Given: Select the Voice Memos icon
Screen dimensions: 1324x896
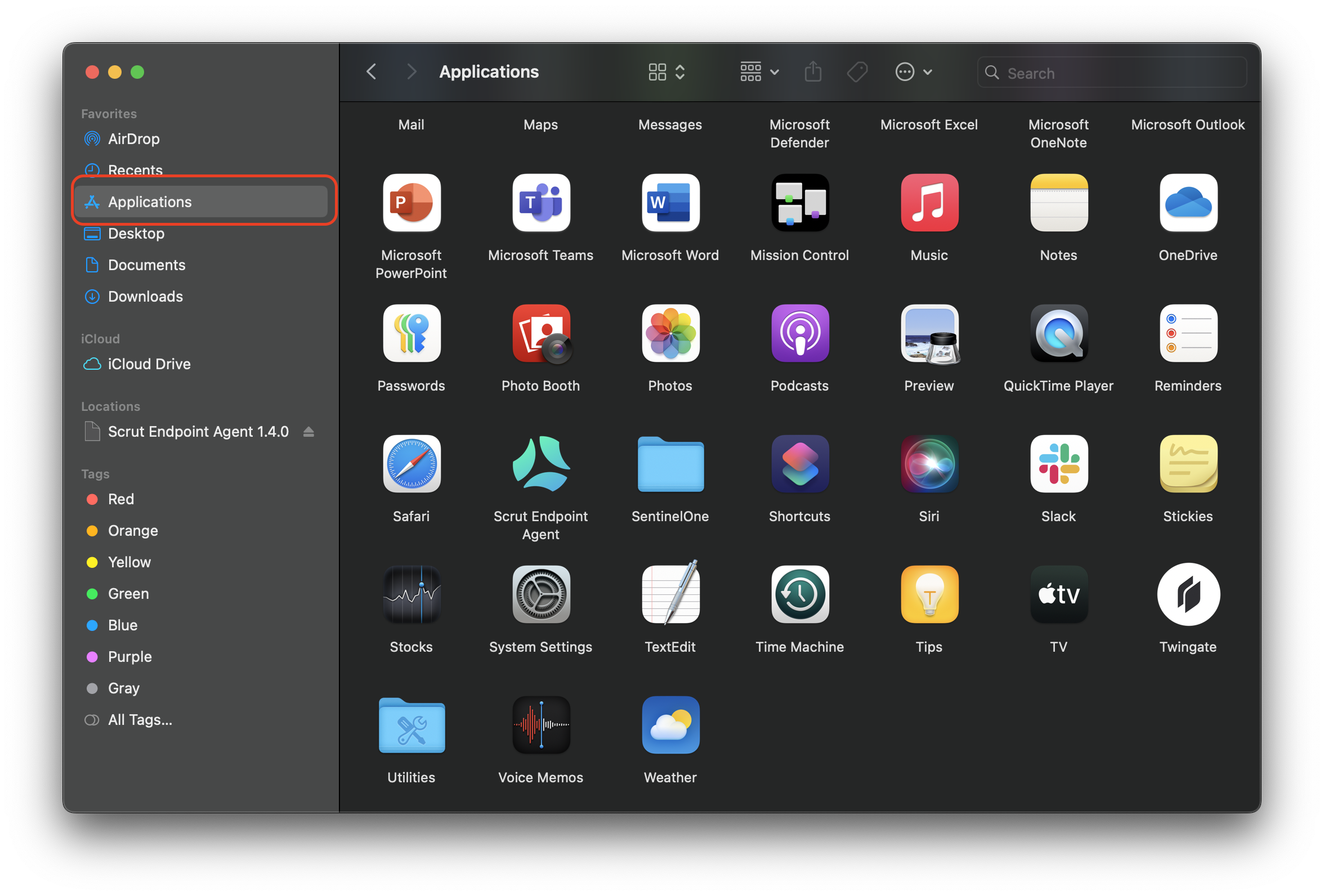Looking at the screenshot, I should pos(540,724).
